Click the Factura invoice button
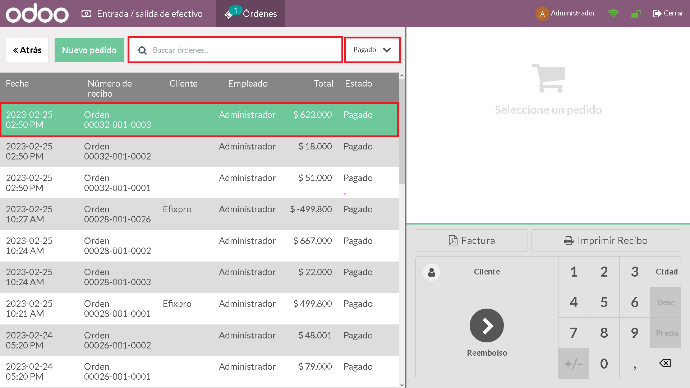This screenshot has height=388, width=690. 472,241
